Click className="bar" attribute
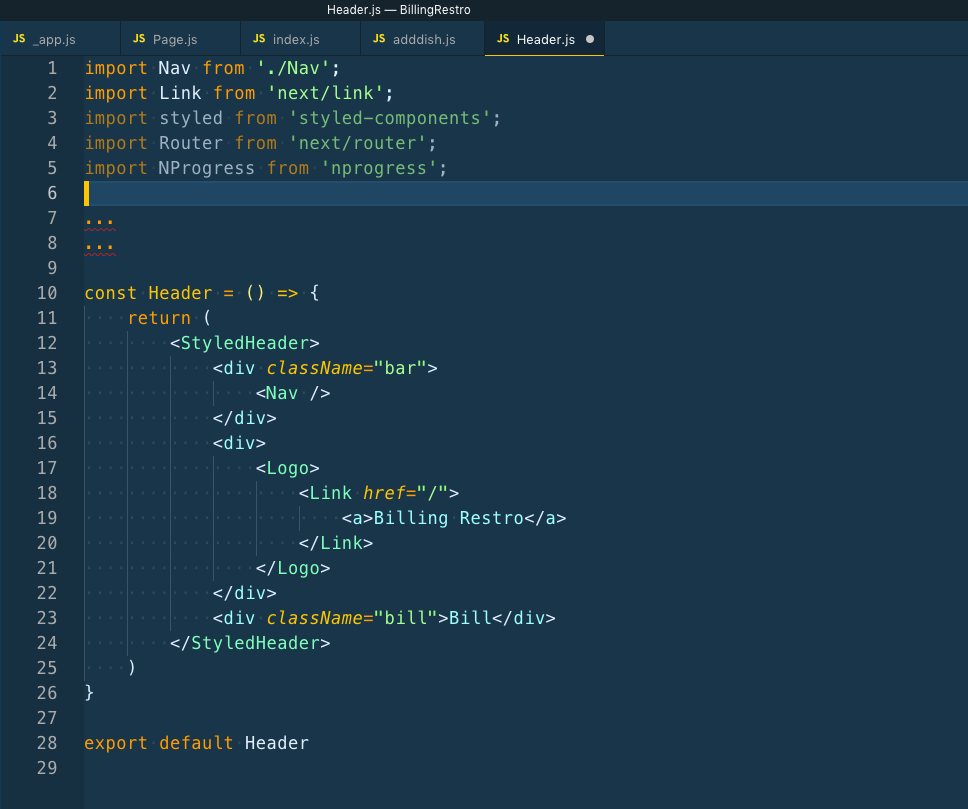 tap(346, 368)
